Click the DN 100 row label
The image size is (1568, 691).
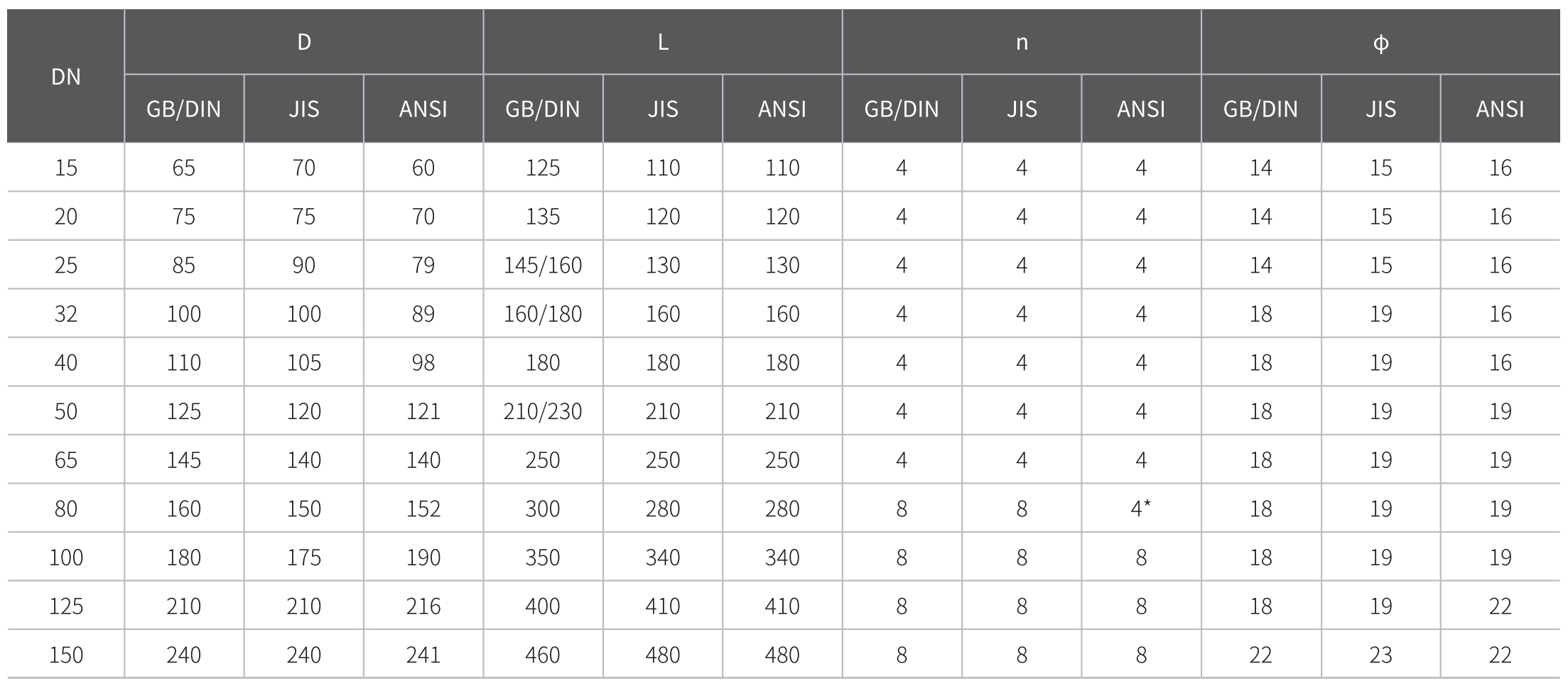(66, 557)
